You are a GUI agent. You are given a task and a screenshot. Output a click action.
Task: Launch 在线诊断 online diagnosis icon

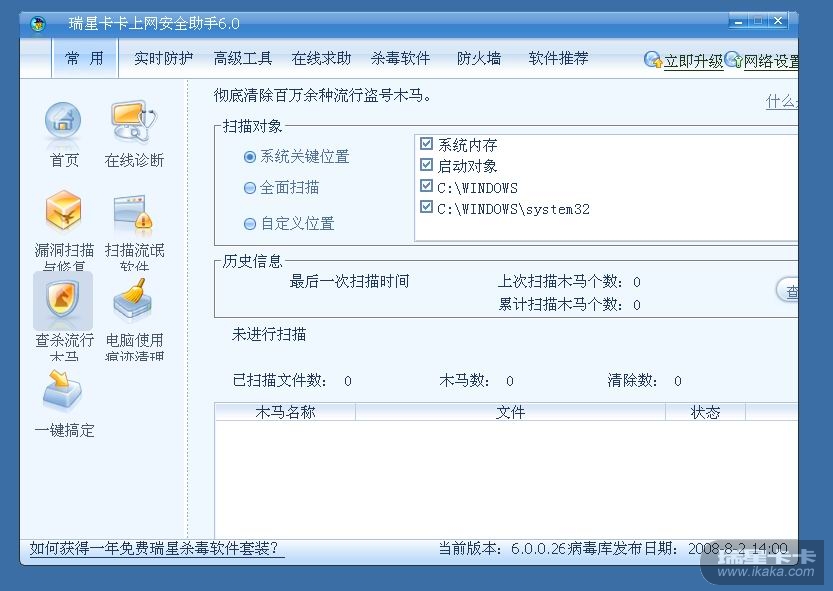tap(133, 121)
